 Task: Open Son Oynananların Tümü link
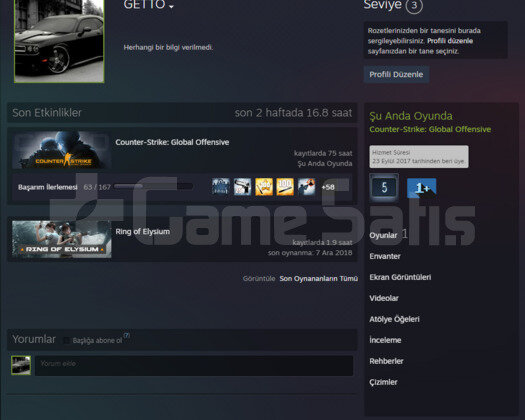coord(318,279)
